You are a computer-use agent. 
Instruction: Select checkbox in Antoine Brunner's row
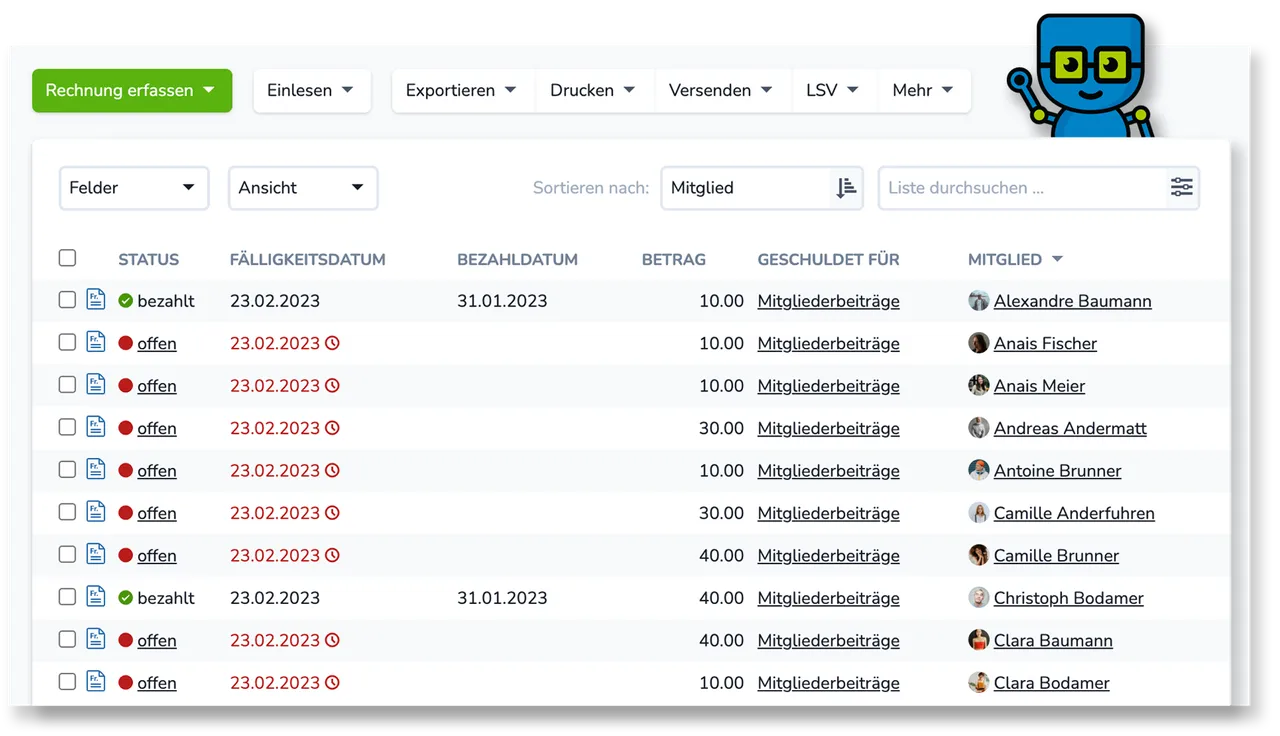[67, 469]
